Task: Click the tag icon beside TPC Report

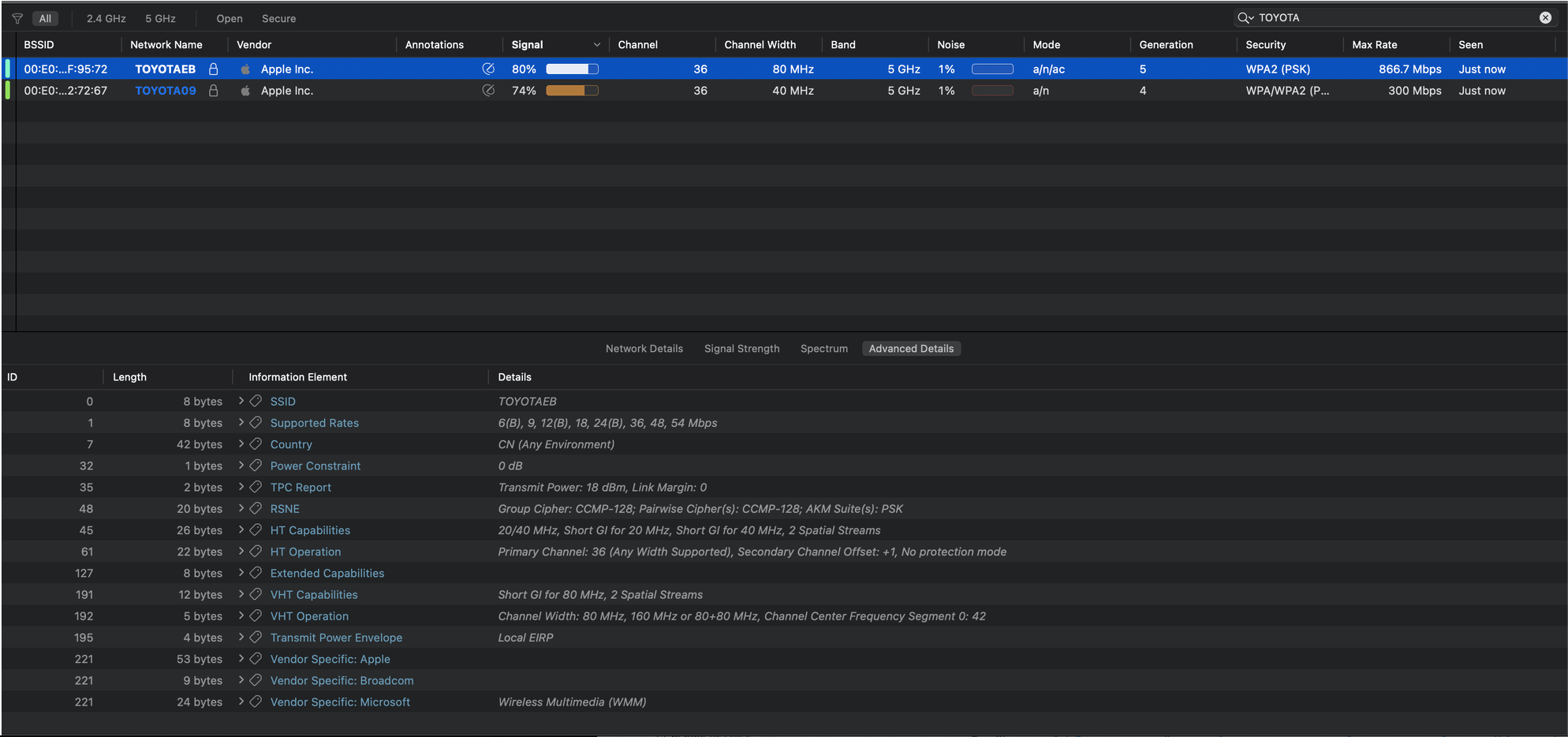Action: (256, 487)
